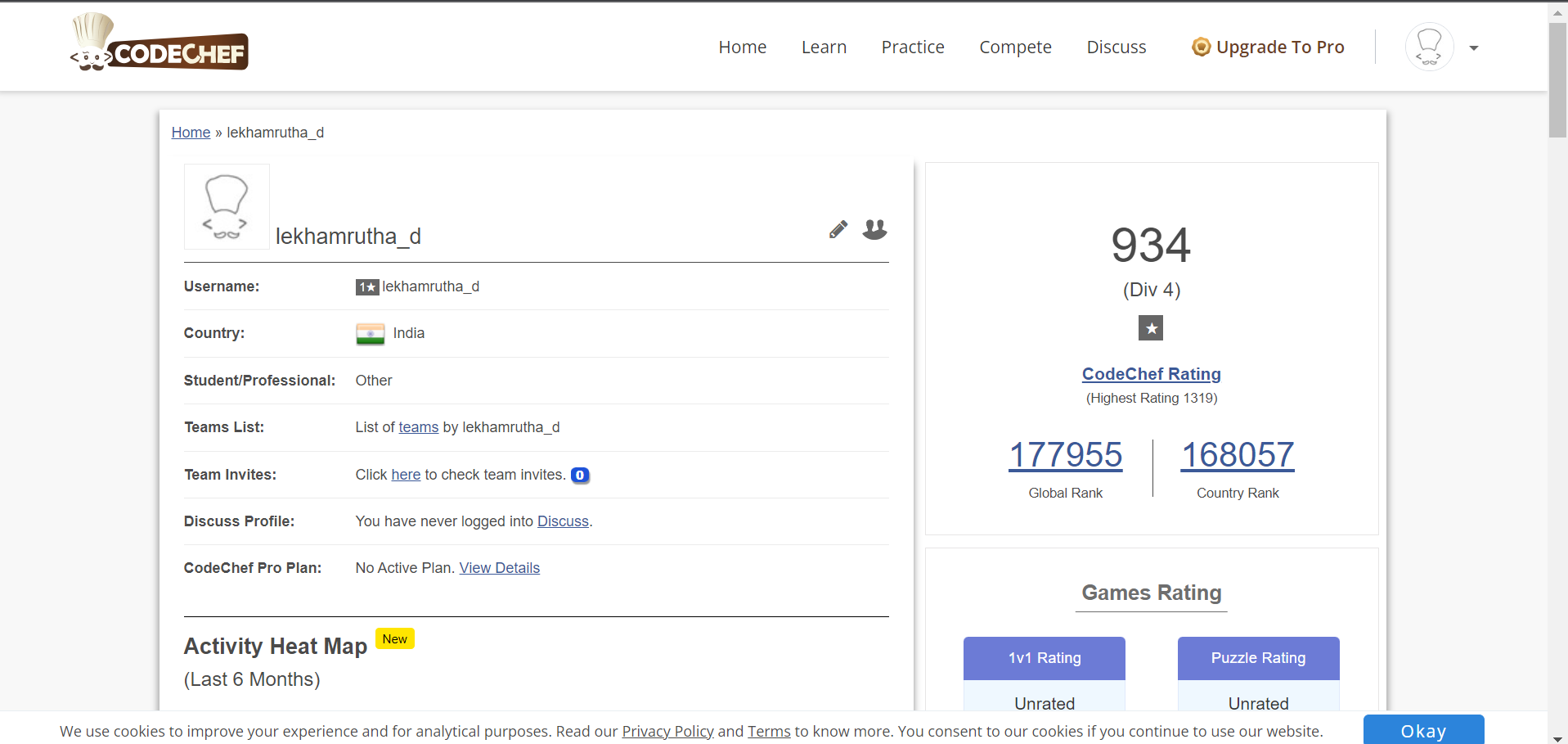Image resolution: width=1568 pixels, height=744 pixels.
Task: Click the CodeChef logo
Action: (159, 43)
